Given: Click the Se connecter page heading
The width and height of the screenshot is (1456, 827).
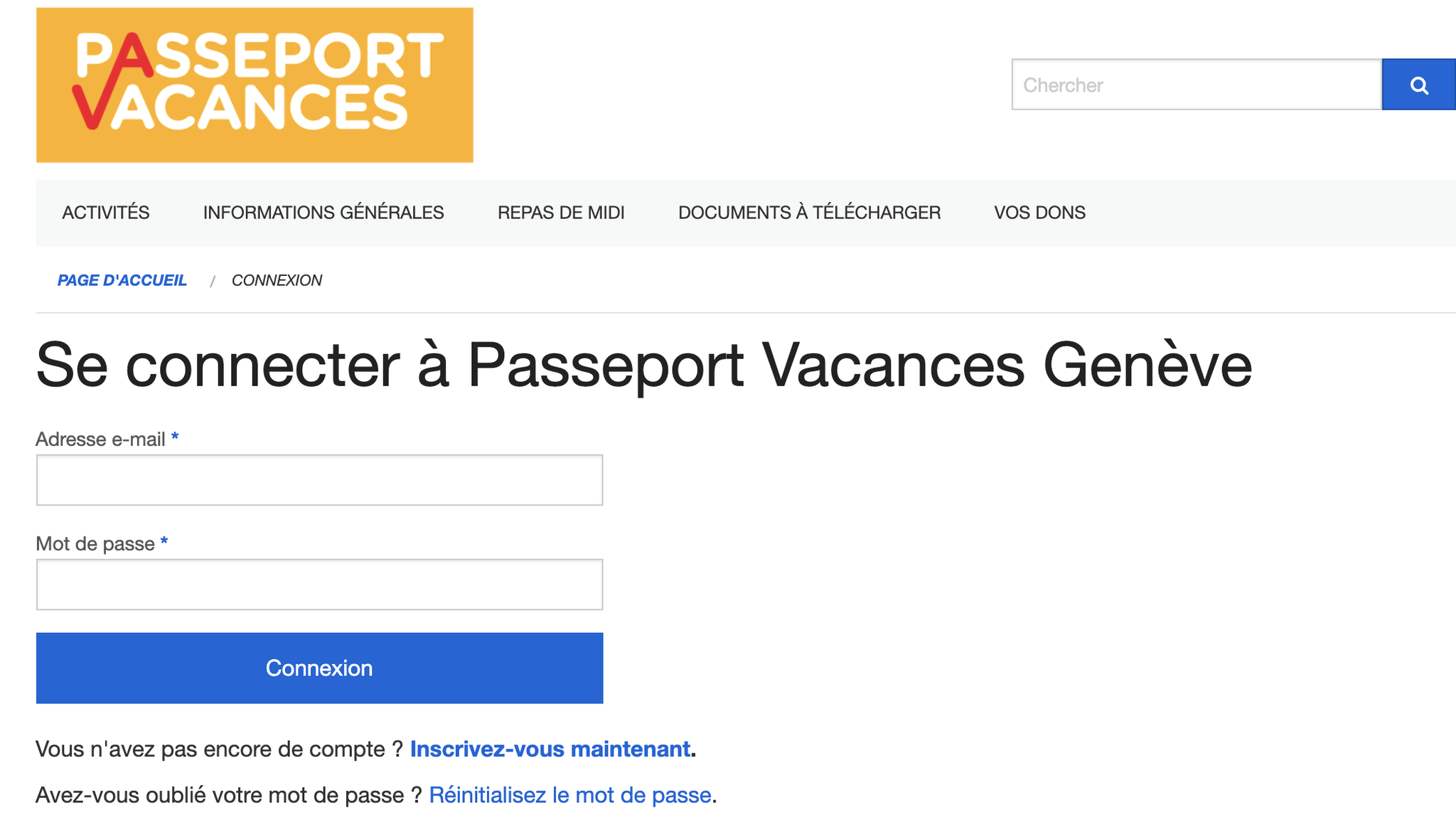Looking at the screenshot, I should pyautogui.click(x=644, y=366).
